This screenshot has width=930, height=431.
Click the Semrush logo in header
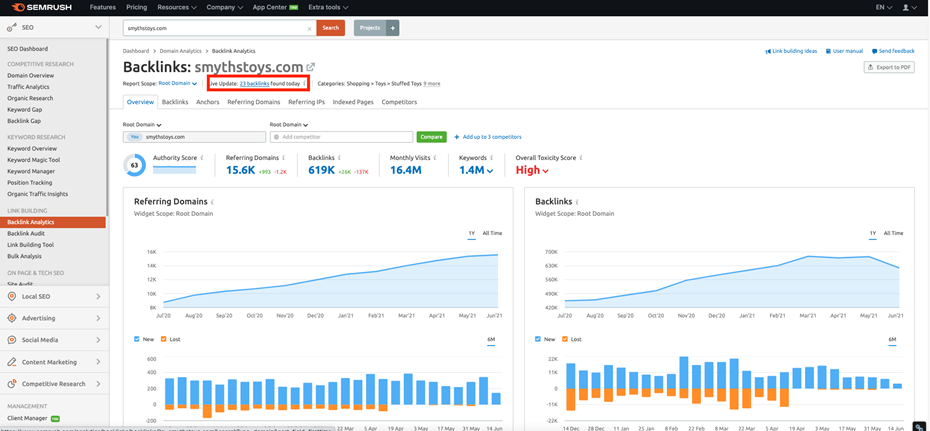pos(41,7)
